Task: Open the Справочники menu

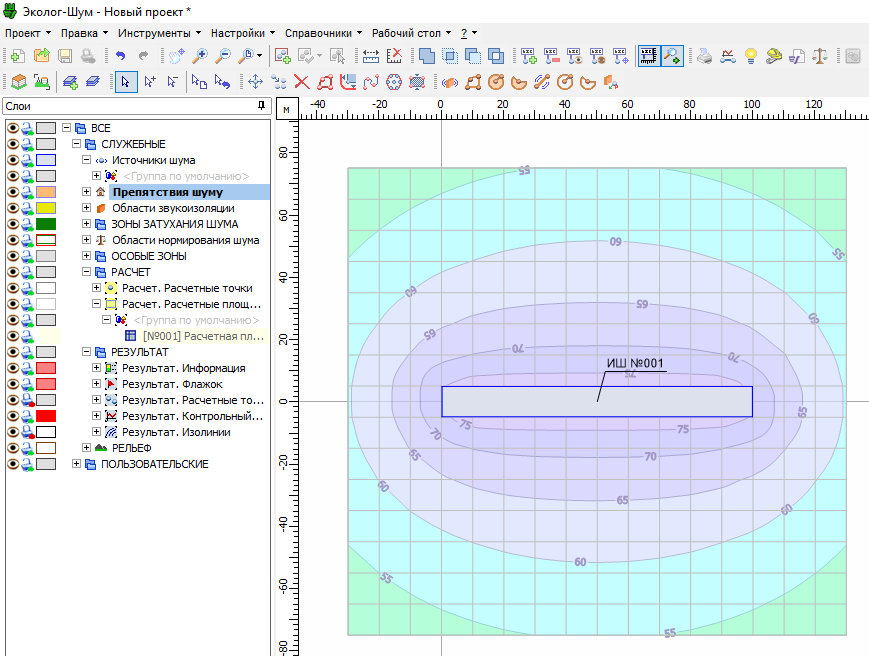Action: point(318,33)
